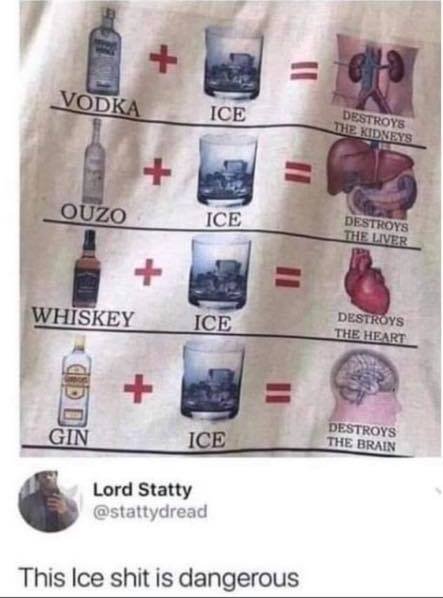Click the red plus sign after whiskey

[x=149, y=272]
